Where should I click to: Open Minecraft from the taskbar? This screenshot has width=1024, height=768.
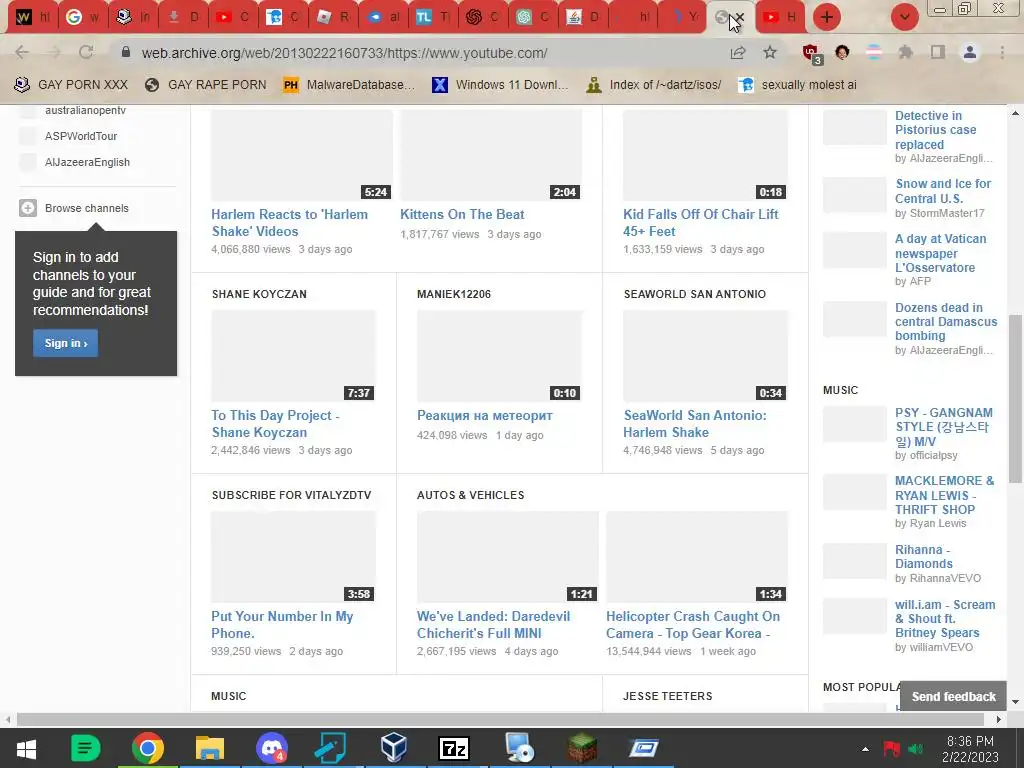[x=582, y=748]
